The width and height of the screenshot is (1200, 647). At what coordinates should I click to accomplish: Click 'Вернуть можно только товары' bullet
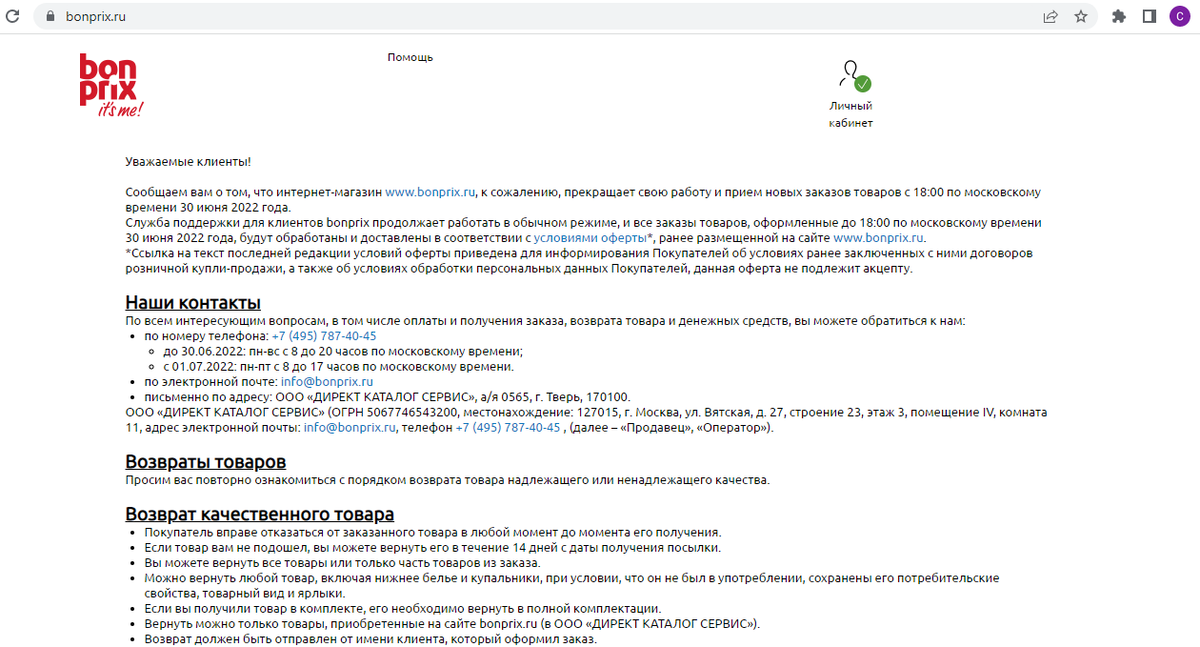pyautogui.click(x=452, y=624)
